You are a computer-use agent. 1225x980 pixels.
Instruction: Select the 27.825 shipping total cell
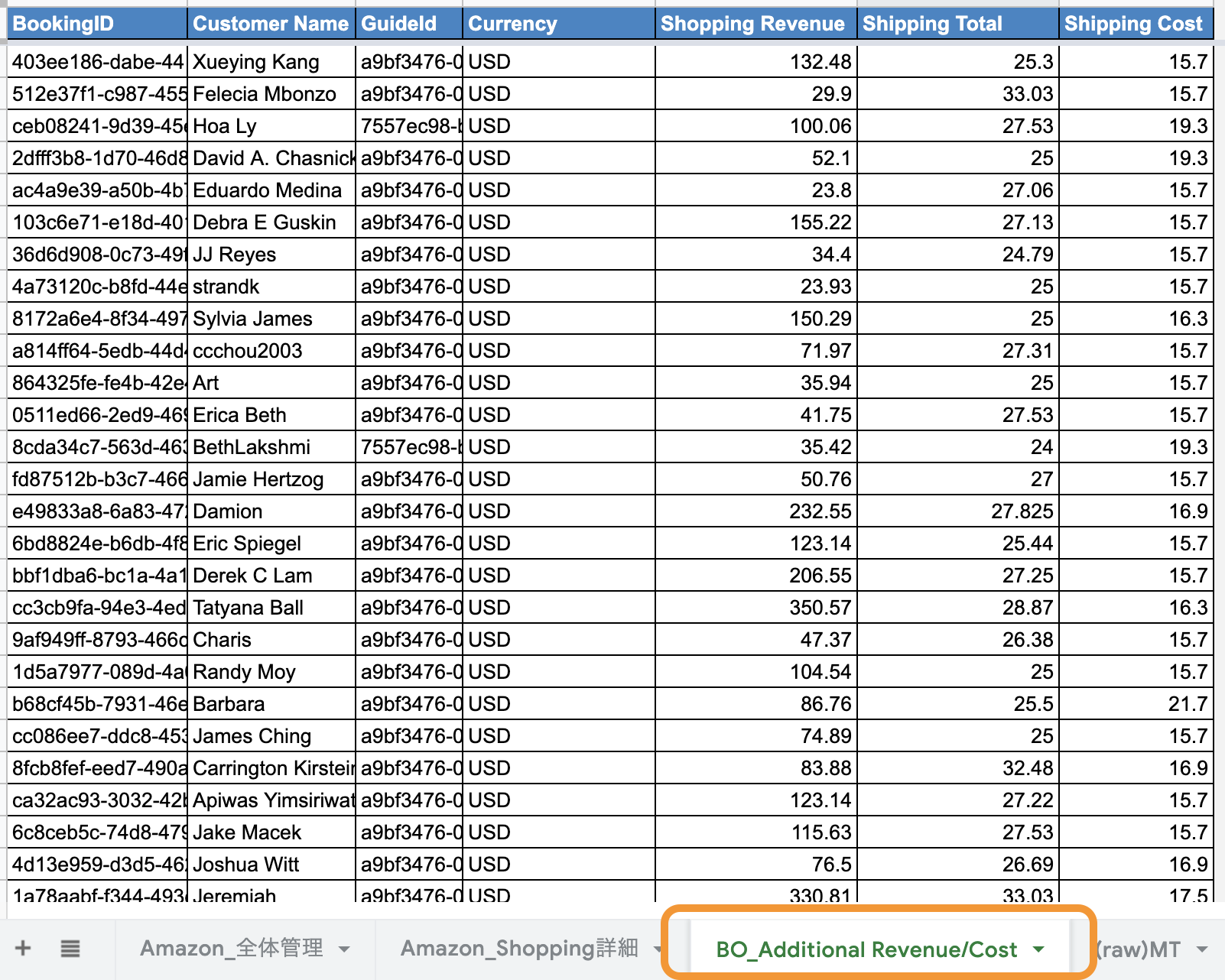pos(957,511)
